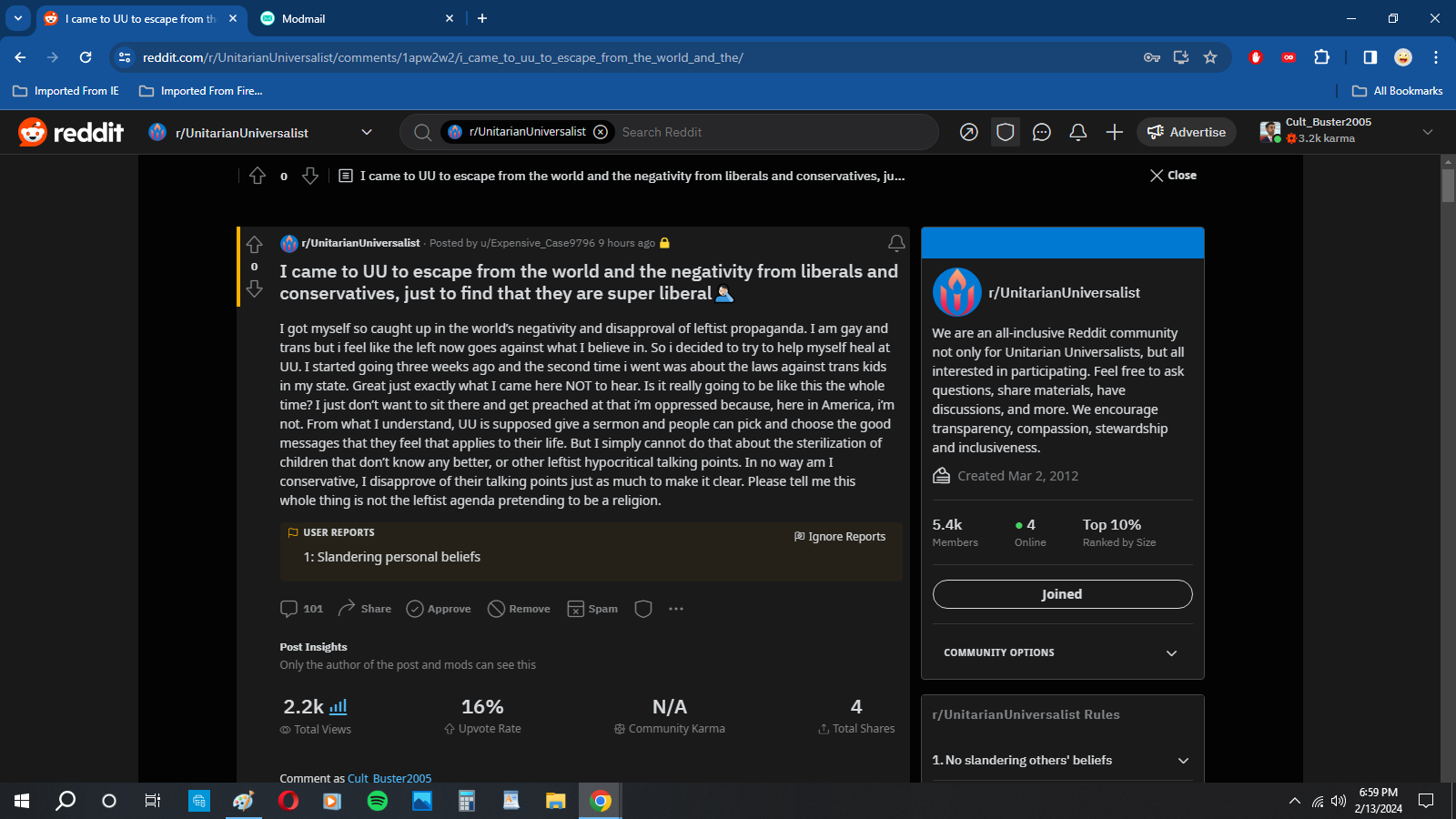Viewport: 1456px width, 819px height.
Task: Toggle the post follow bell icon
Action: click(x=896, y=243)
